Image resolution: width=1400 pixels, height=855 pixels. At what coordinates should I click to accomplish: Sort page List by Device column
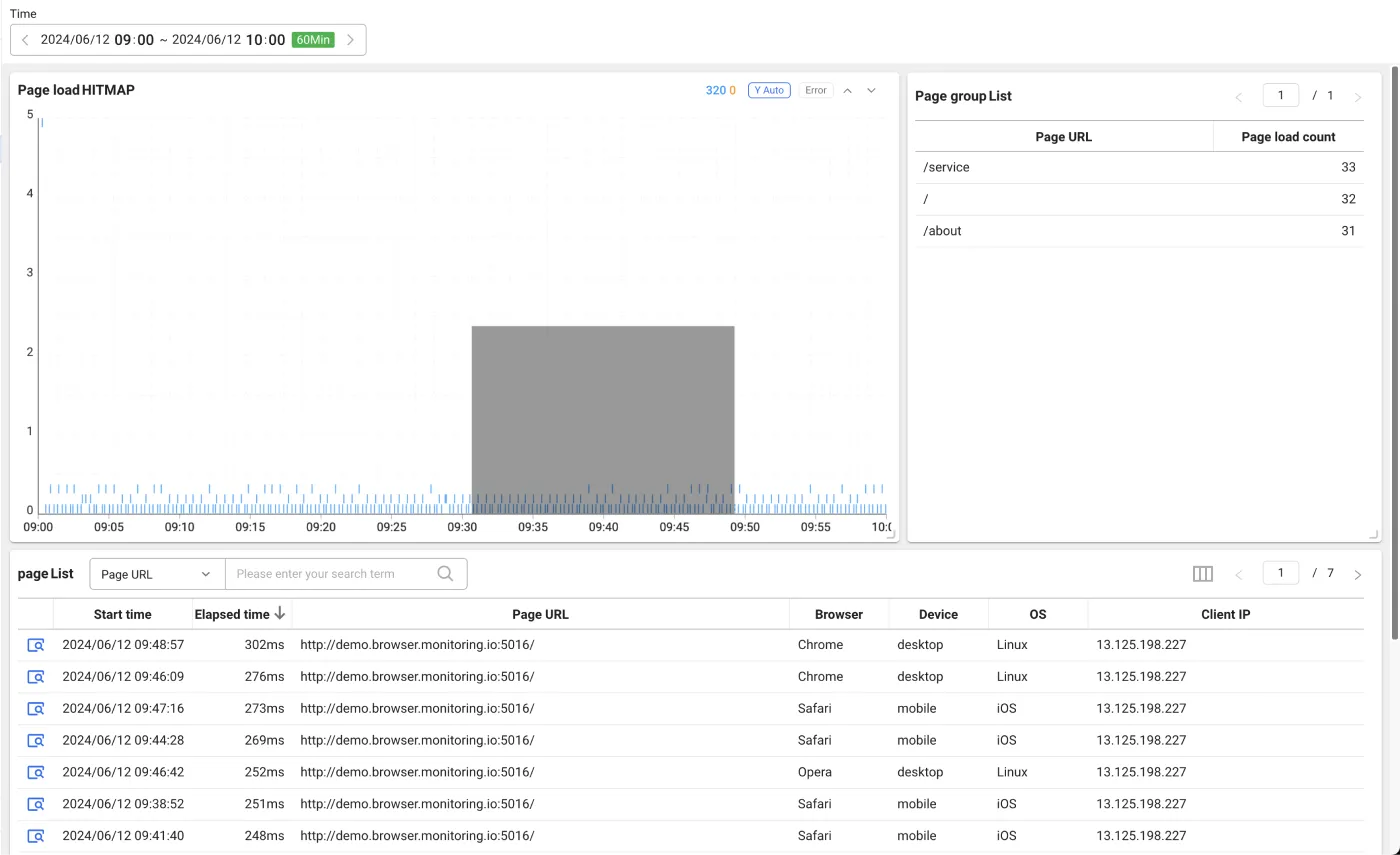click(x=938, y=614)
